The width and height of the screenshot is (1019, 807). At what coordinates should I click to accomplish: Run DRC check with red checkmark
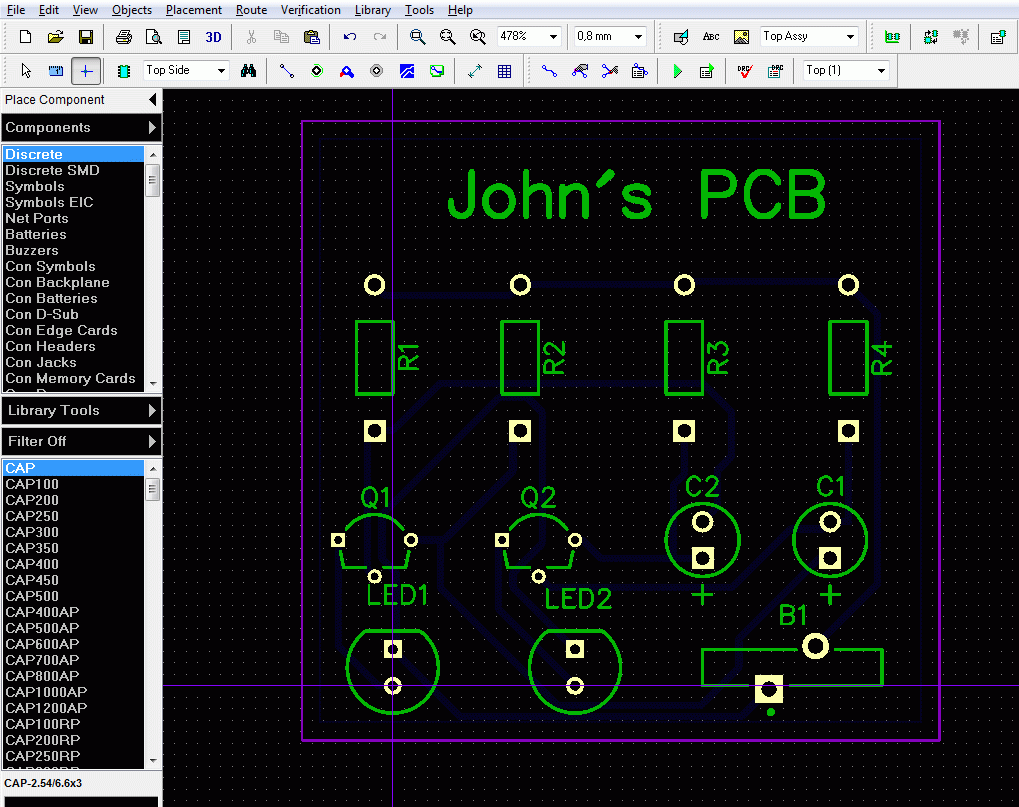coord(745,70)
